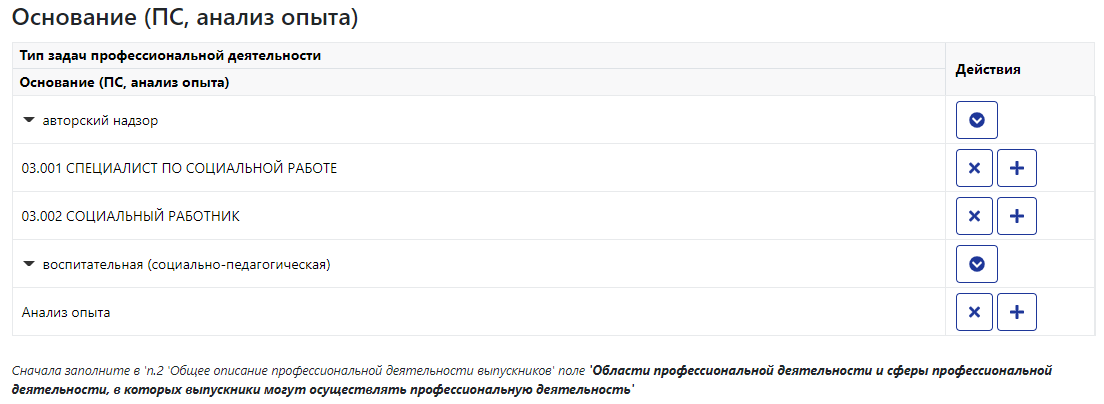Delete the 03.002 СОЦИАЛЬНЫЙ РАБОТНИК row
The image size is (1104, 404).
[x=974, y=216]
